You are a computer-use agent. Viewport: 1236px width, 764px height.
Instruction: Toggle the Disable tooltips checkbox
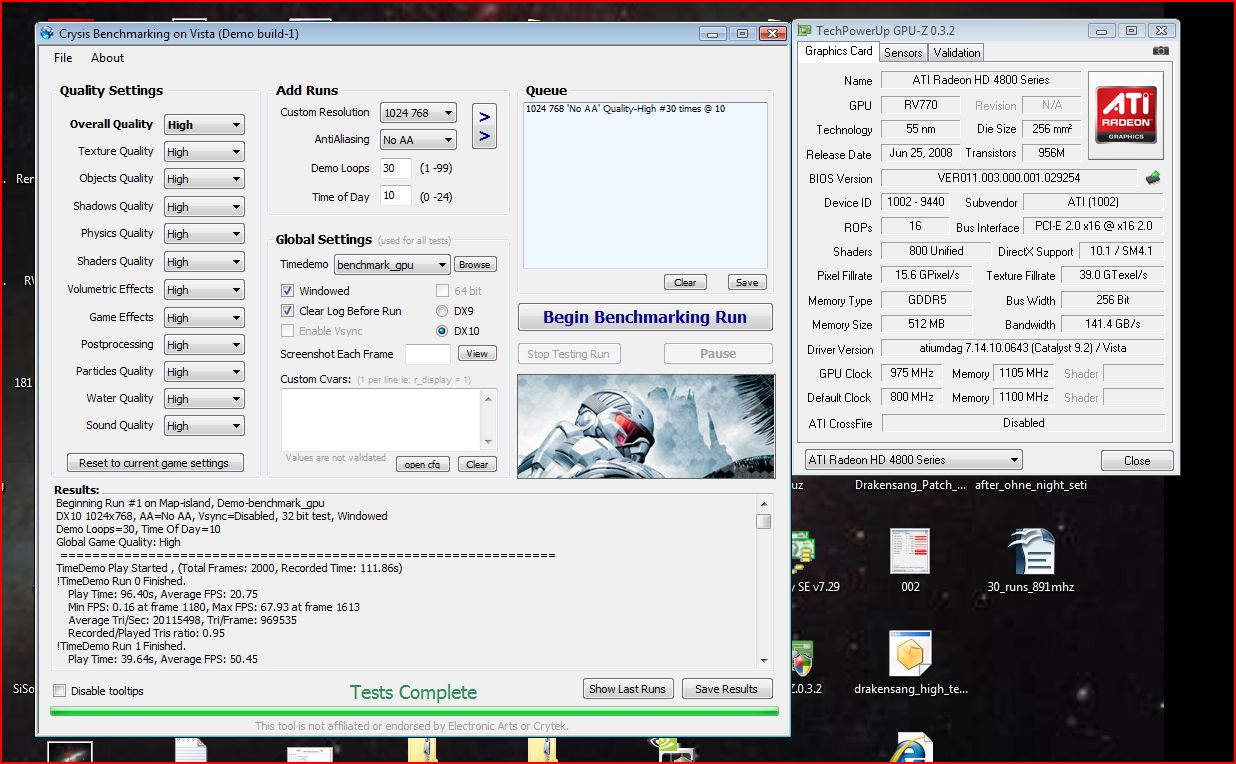click(59, 691)
